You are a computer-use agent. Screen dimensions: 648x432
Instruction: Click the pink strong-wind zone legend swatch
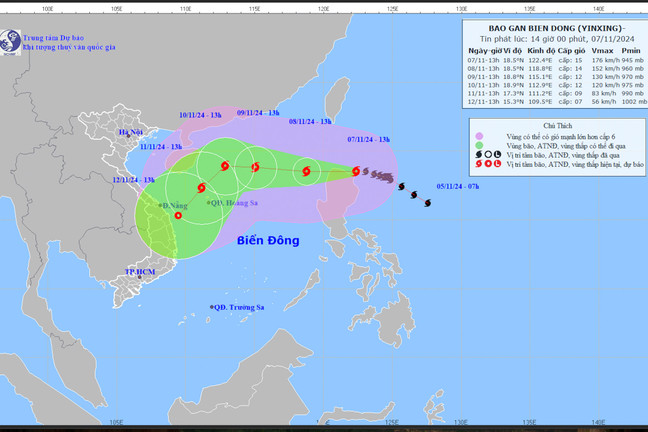480,135
